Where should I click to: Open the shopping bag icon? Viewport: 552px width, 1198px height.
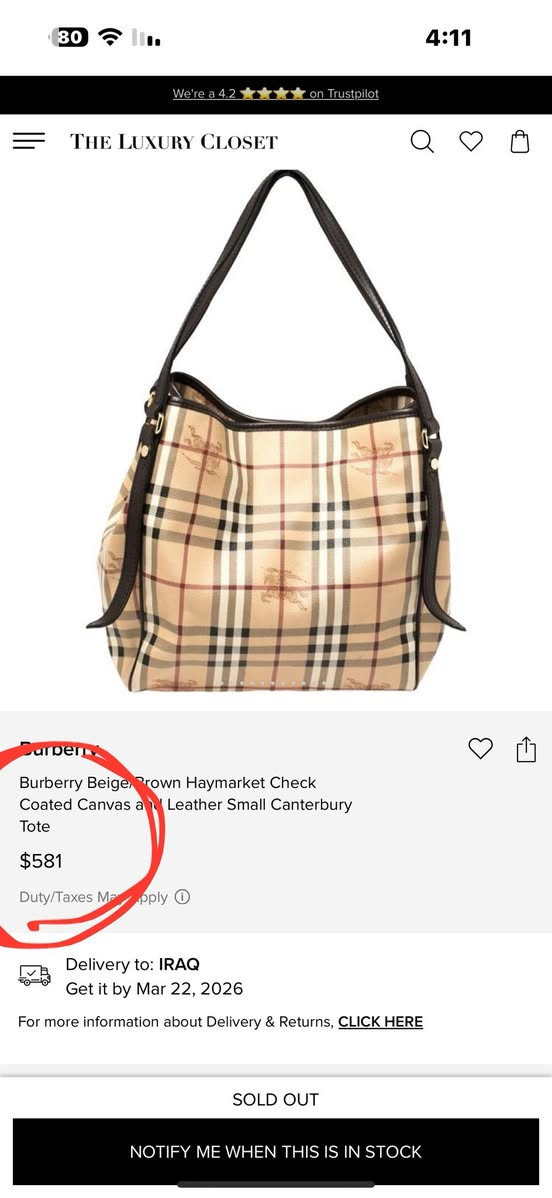pos(520,141)
